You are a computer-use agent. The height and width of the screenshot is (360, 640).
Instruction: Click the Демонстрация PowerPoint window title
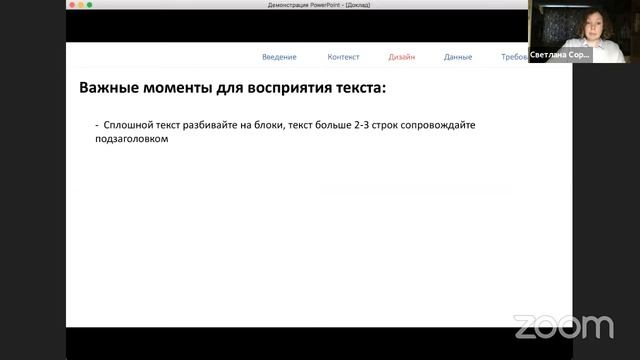(319, 5)
